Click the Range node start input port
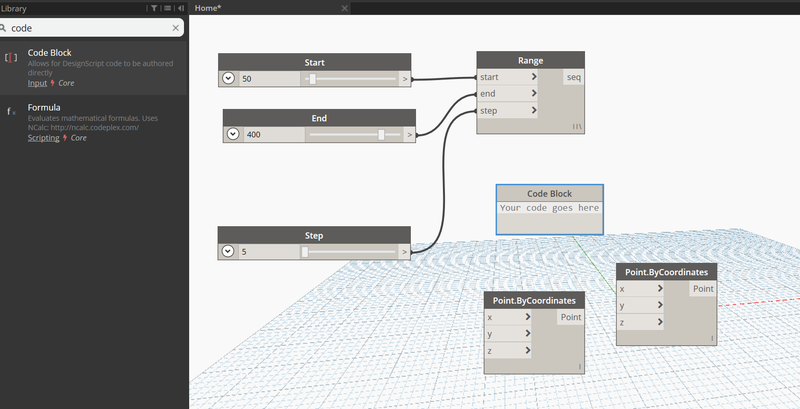This screenshot has height=409, width=800. 508,77
